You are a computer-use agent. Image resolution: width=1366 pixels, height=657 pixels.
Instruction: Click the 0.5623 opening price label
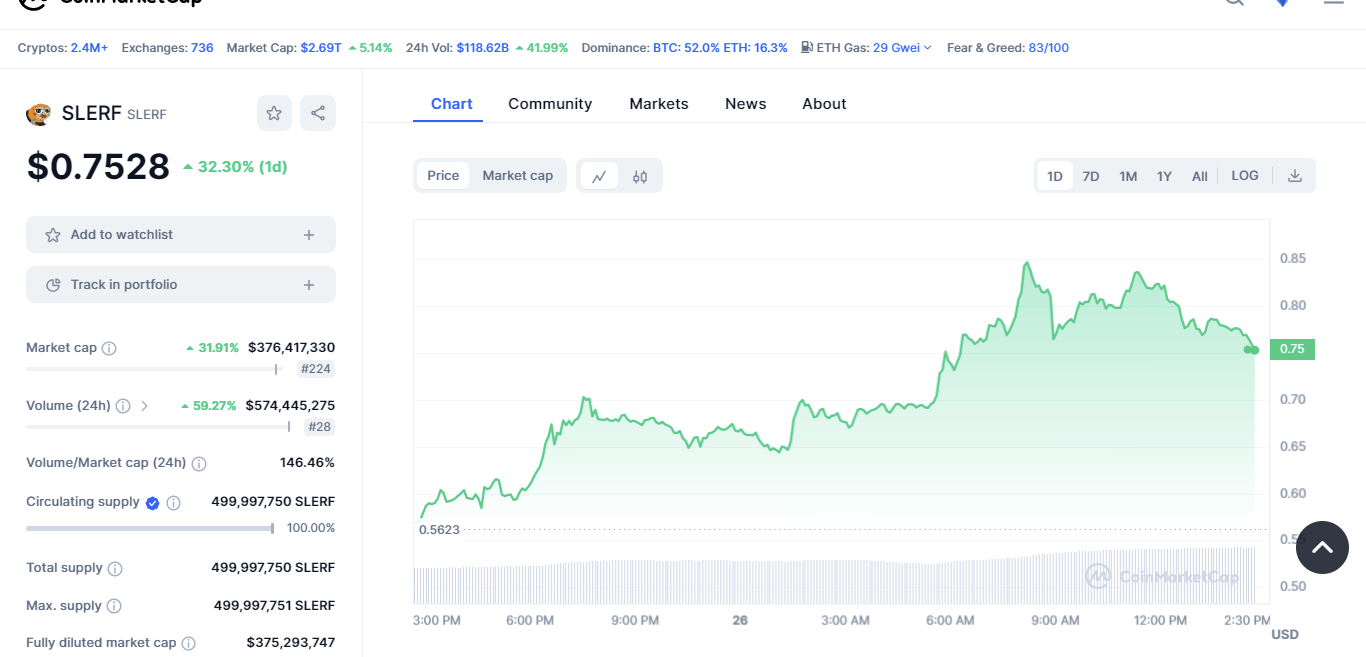tap(439, 530)
